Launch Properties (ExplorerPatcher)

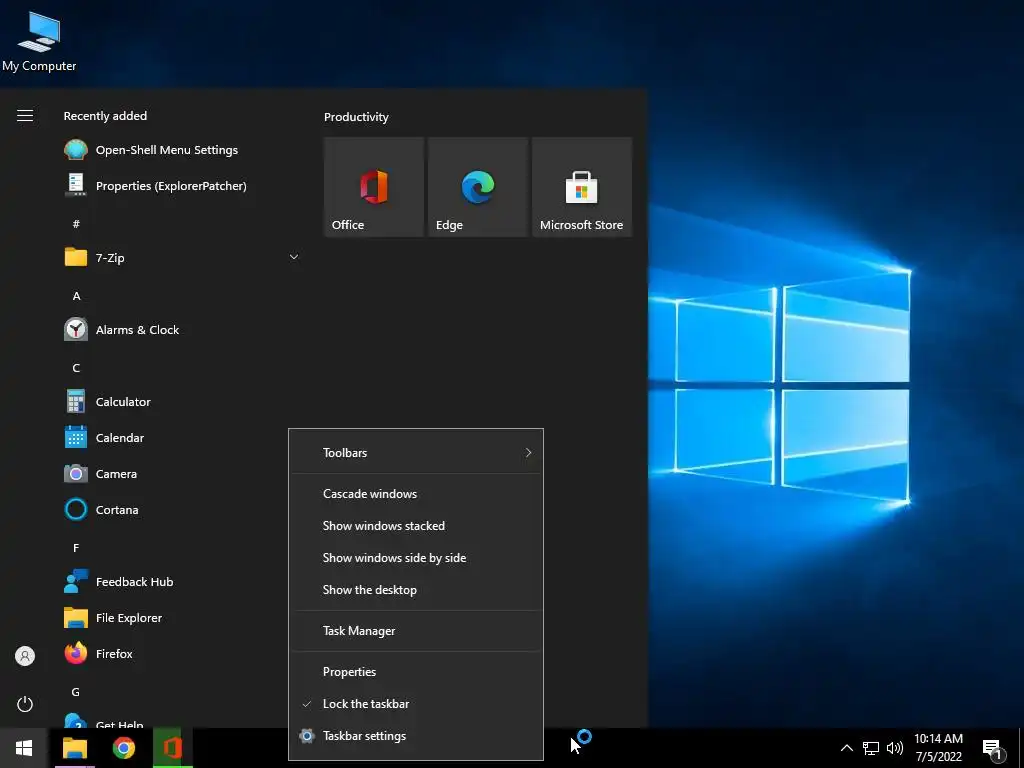coord(183,185)
